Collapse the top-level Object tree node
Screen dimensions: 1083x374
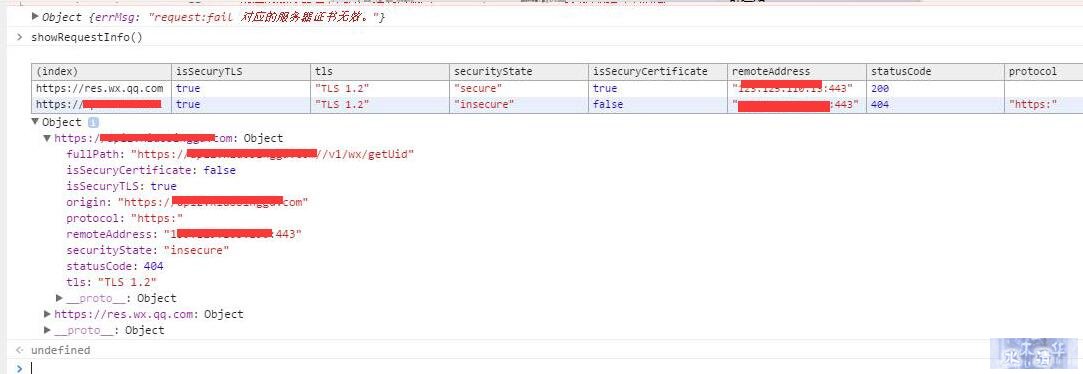pyautogui.click(x=35, y=122)
